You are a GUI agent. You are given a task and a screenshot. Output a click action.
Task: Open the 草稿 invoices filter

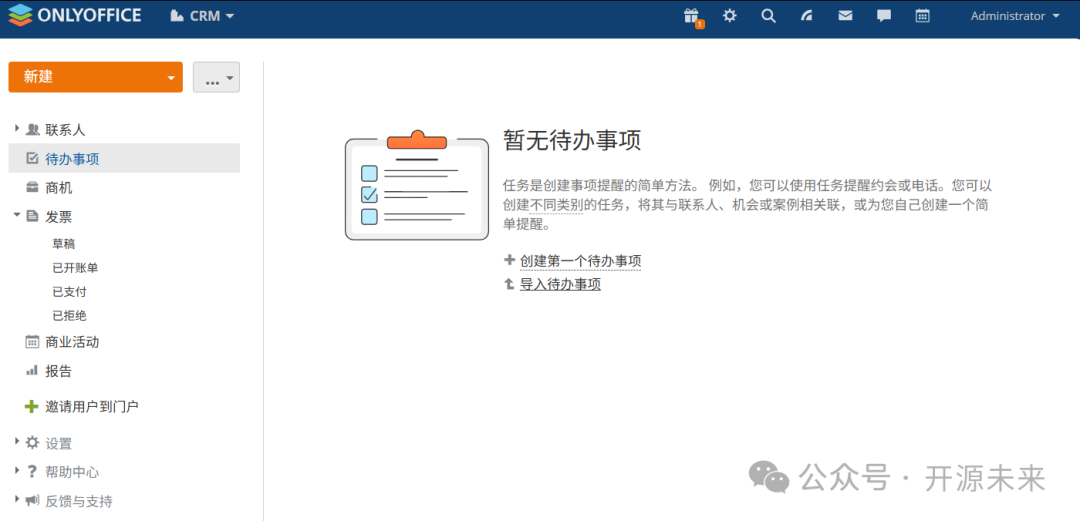click(63, 244)
